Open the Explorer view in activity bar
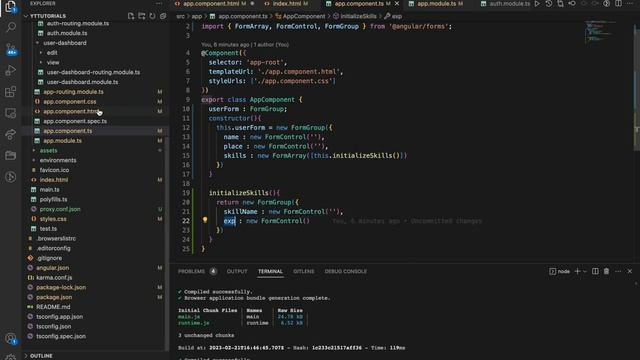This screenshot has height=360, width=640. pyautogui.click(x=11, y=7)
